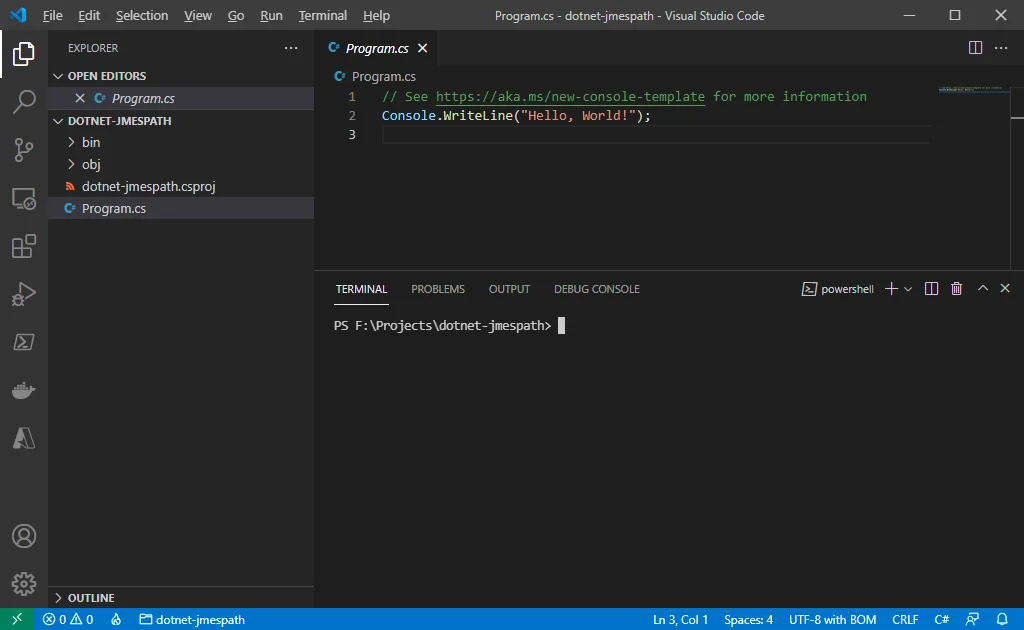Click the CRLF line ending selector
This screenshot has height=630, width=1024.
904,620
